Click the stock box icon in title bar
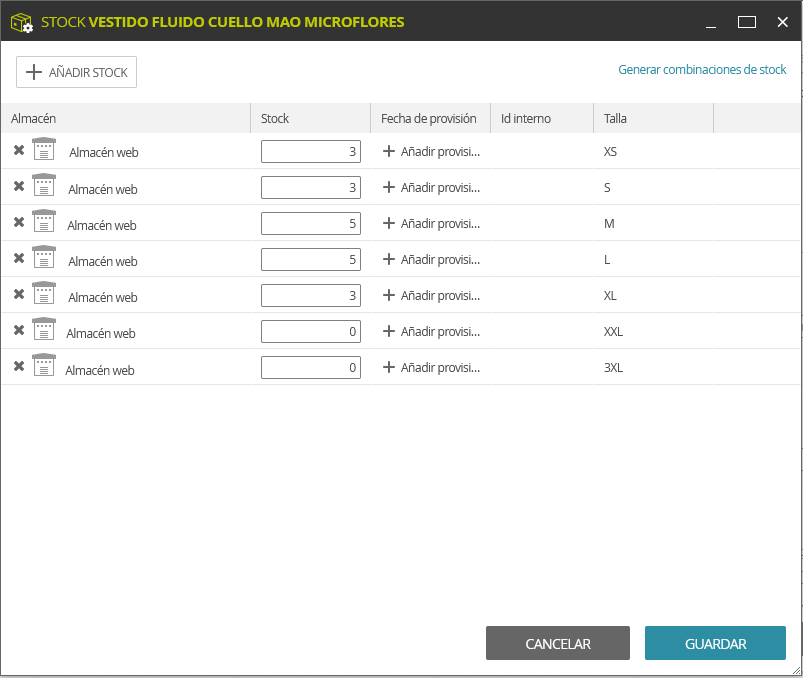This screenshot has width=803, height=678. pos(22,23)
